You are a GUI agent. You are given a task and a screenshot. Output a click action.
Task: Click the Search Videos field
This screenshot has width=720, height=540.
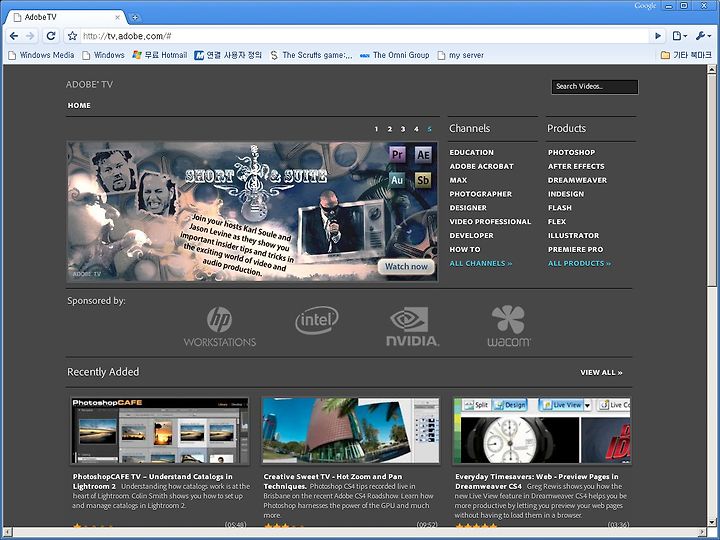click(595, 87)
